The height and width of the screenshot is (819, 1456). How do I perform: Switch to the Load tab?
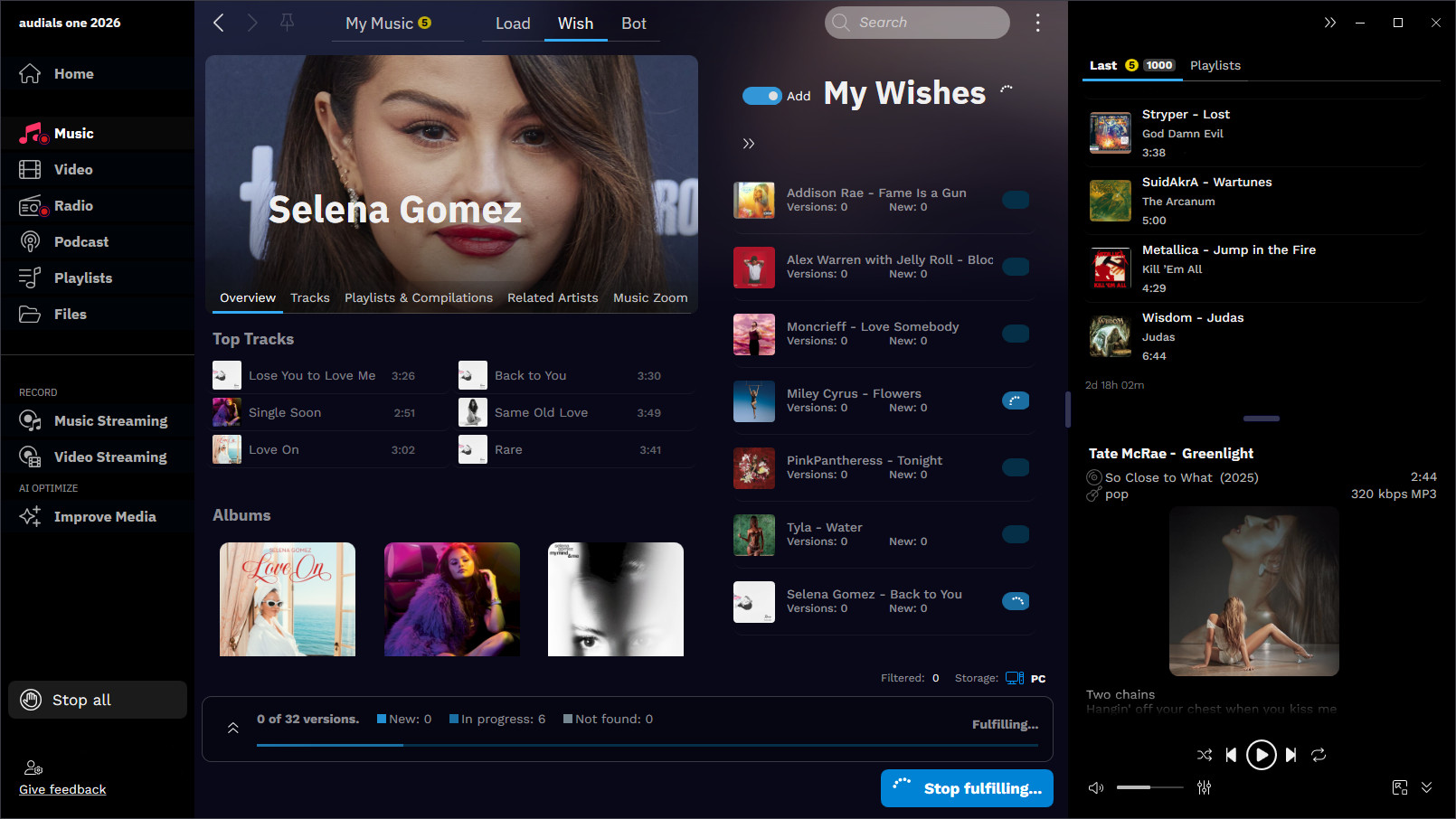pyautogui.click(x=513, y=24)
